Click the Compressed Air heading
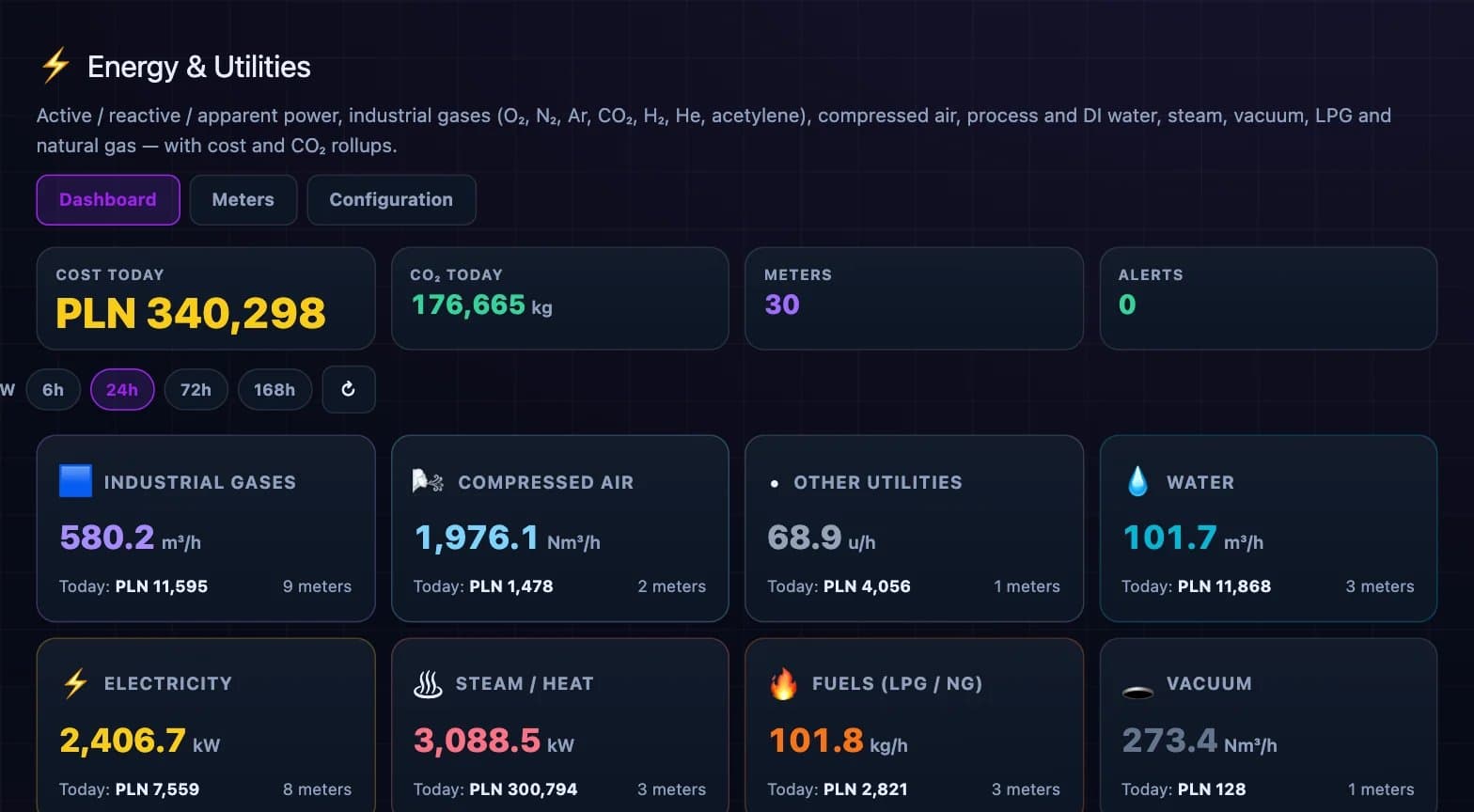This screenshot has height=812, width=1474. pyautogui.click(x=546, y=482)
